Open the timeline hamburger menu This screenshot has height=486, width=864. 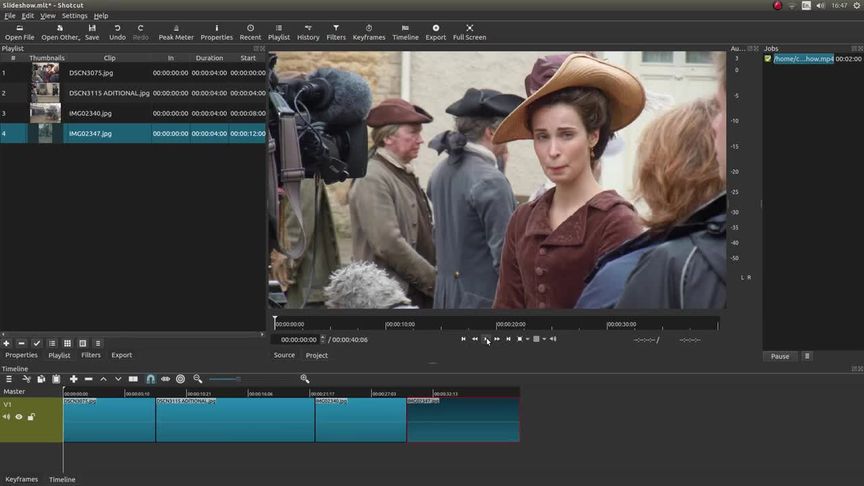tap(9, 379)
